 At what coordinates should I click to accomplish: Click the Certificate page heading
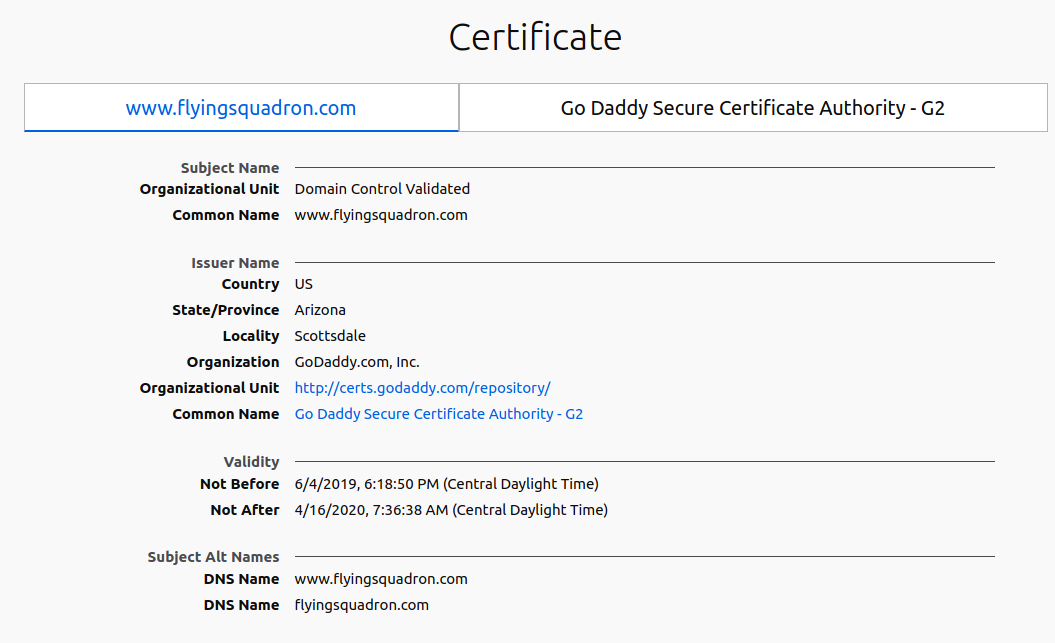coord(535,37)
